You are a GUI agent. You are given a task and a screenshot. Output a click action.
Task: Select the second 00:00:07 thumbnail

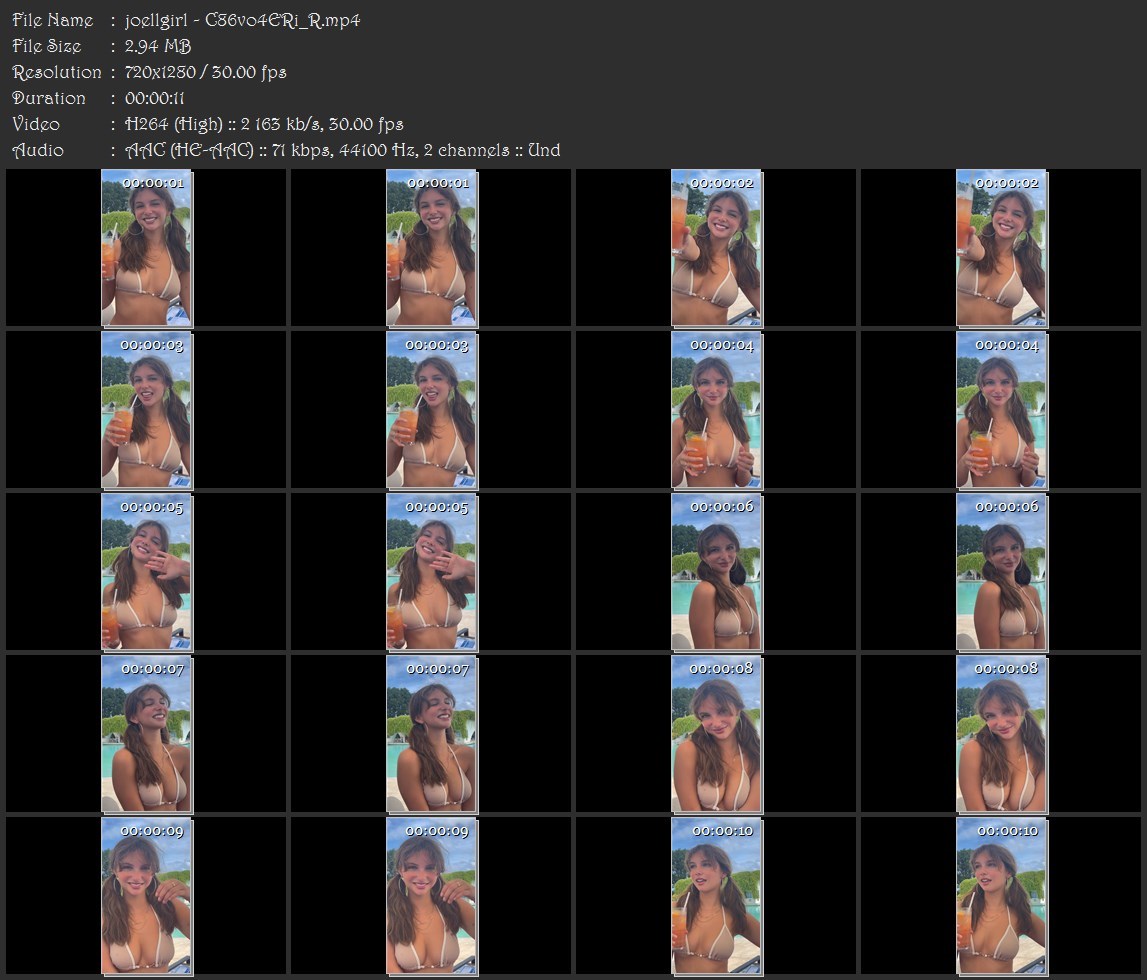(432, 734)
